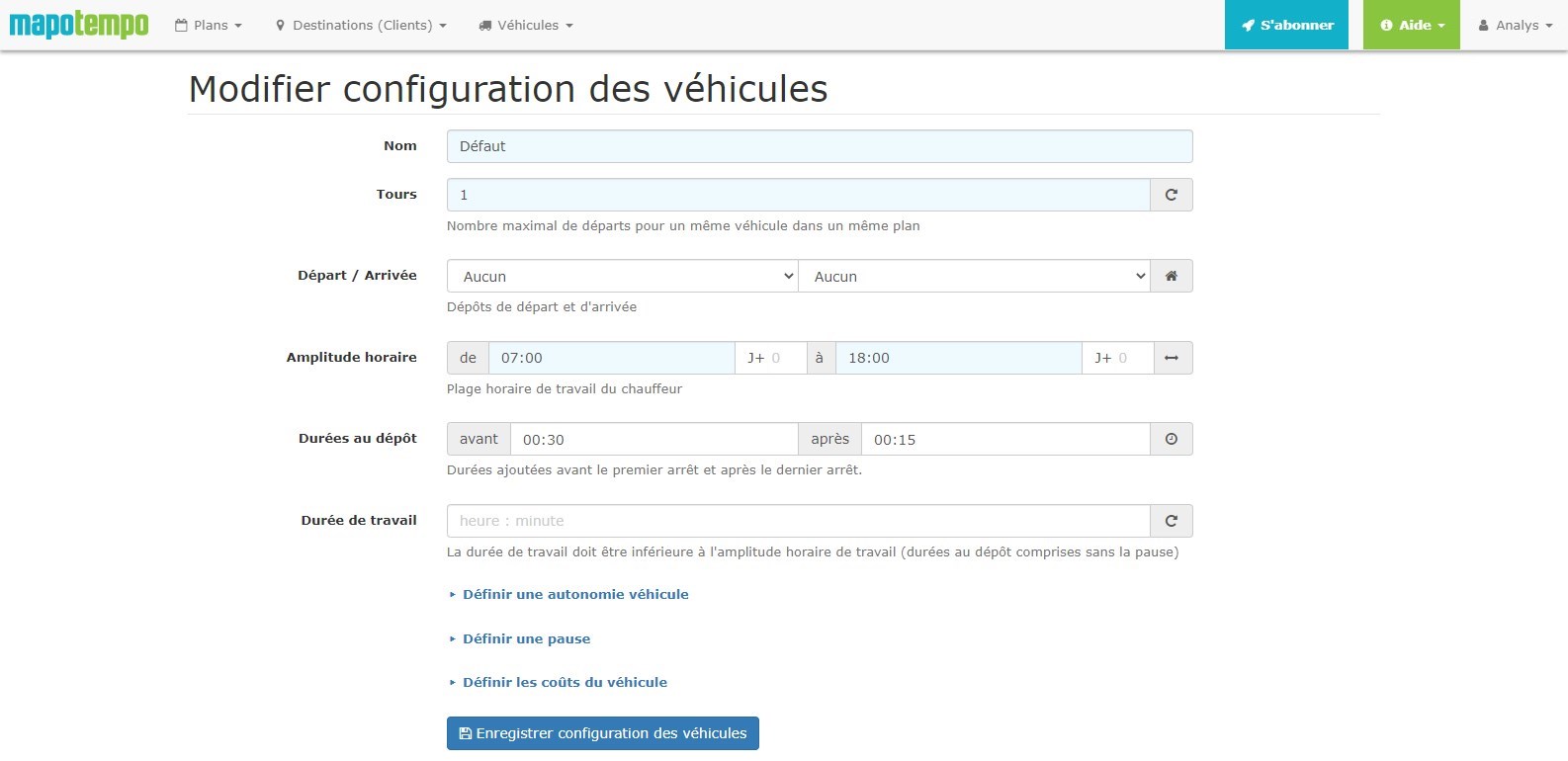Expand the Définir une pause section
Image resolution: width=1568 pixels, height=761 pixels.
click(x=526, y=638)
